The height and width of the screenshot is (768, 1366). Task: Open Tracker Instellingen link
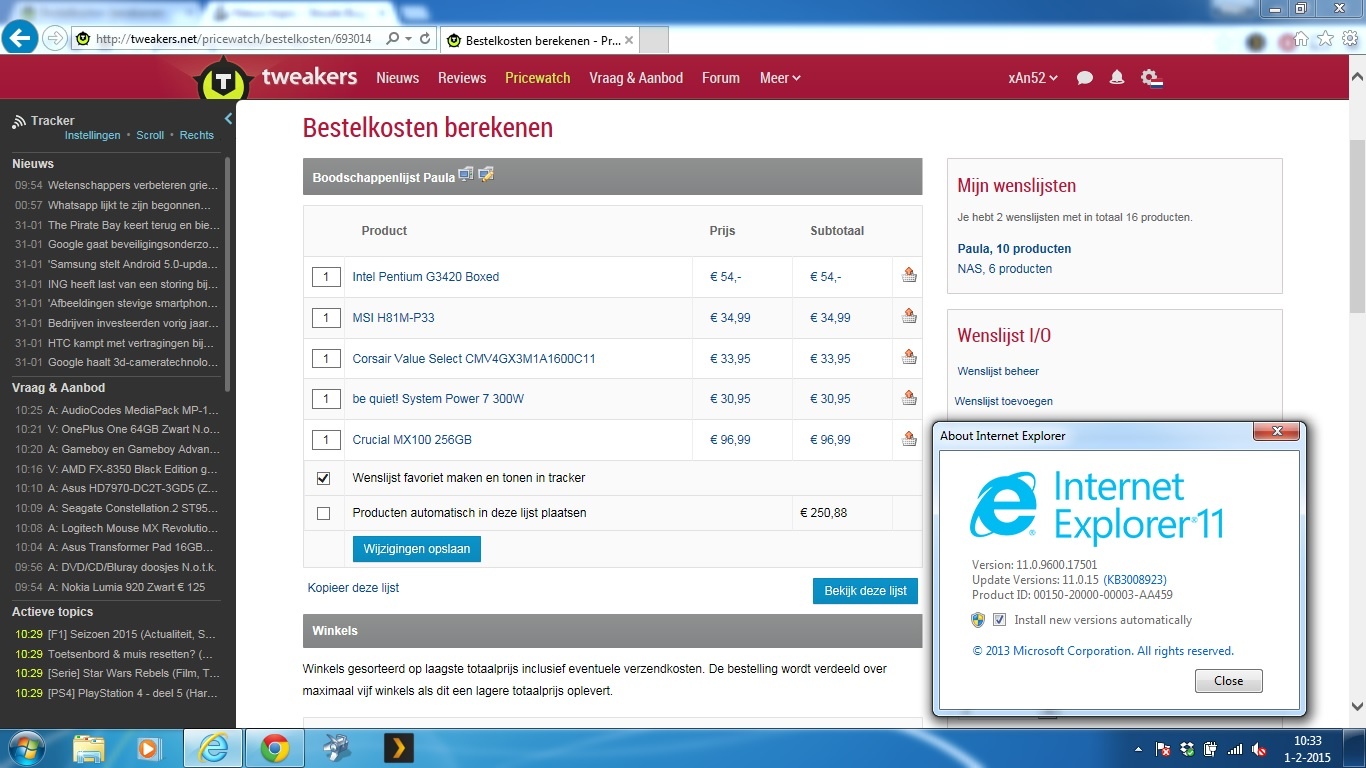click(92, 135)
